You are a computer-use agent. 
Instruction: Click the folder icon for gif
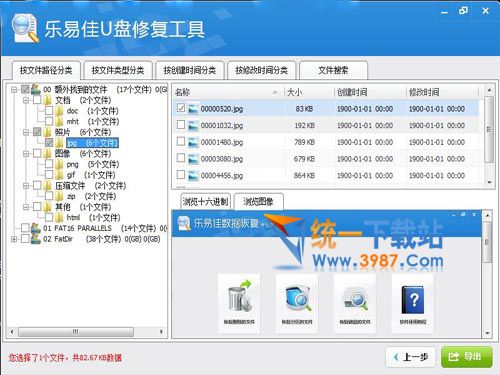click(59, 175)
